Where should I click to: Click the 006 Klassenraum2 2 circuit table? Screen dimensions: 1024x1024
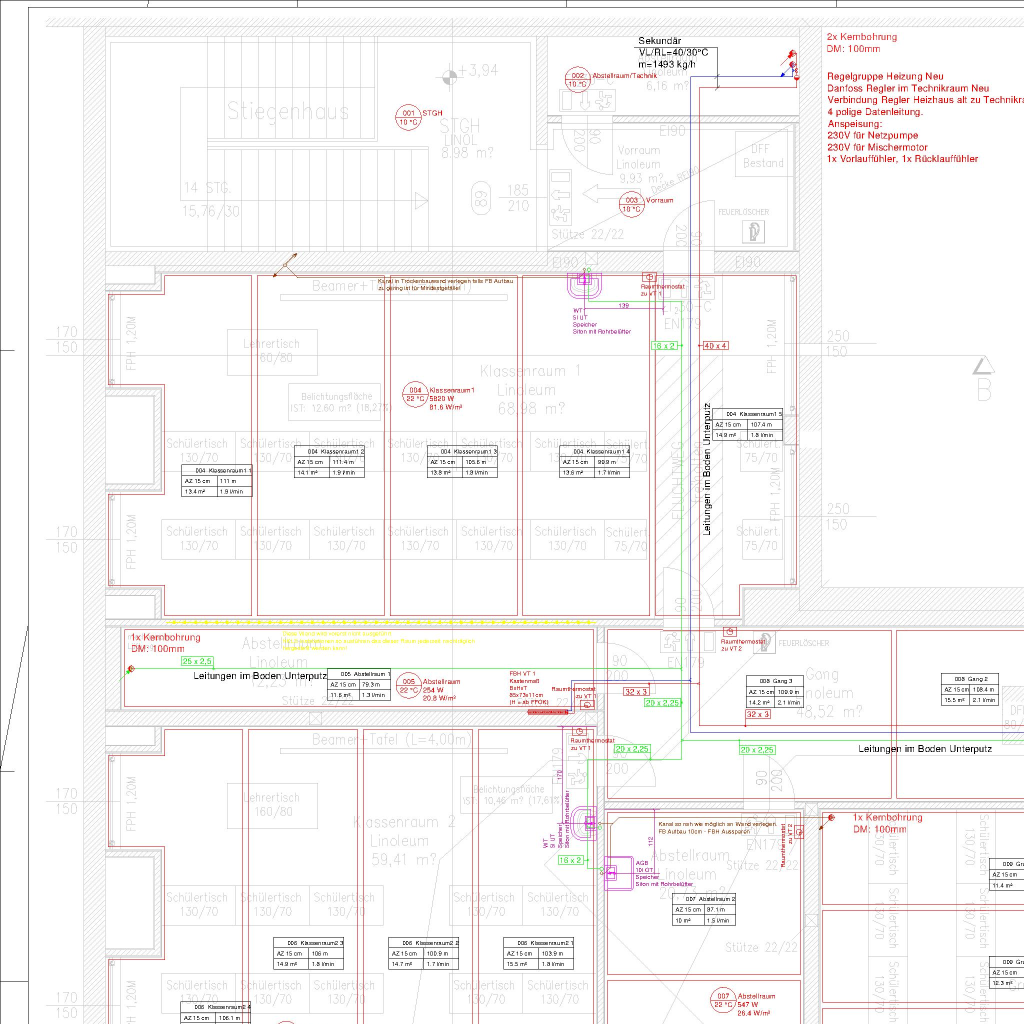(424, 953)
